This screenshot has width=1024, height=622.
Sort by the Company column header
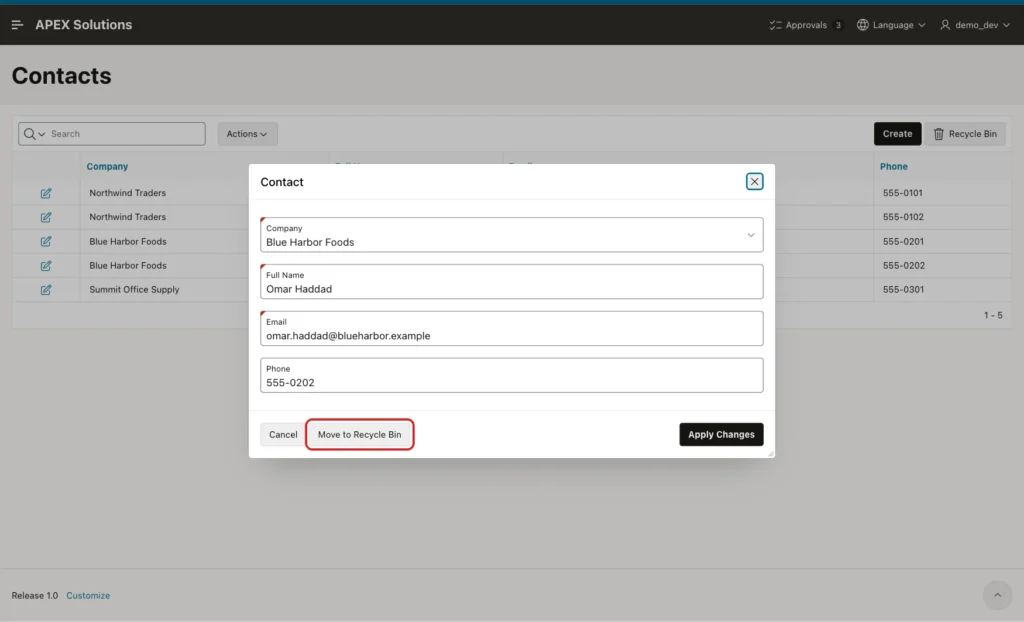coord(107,167)
